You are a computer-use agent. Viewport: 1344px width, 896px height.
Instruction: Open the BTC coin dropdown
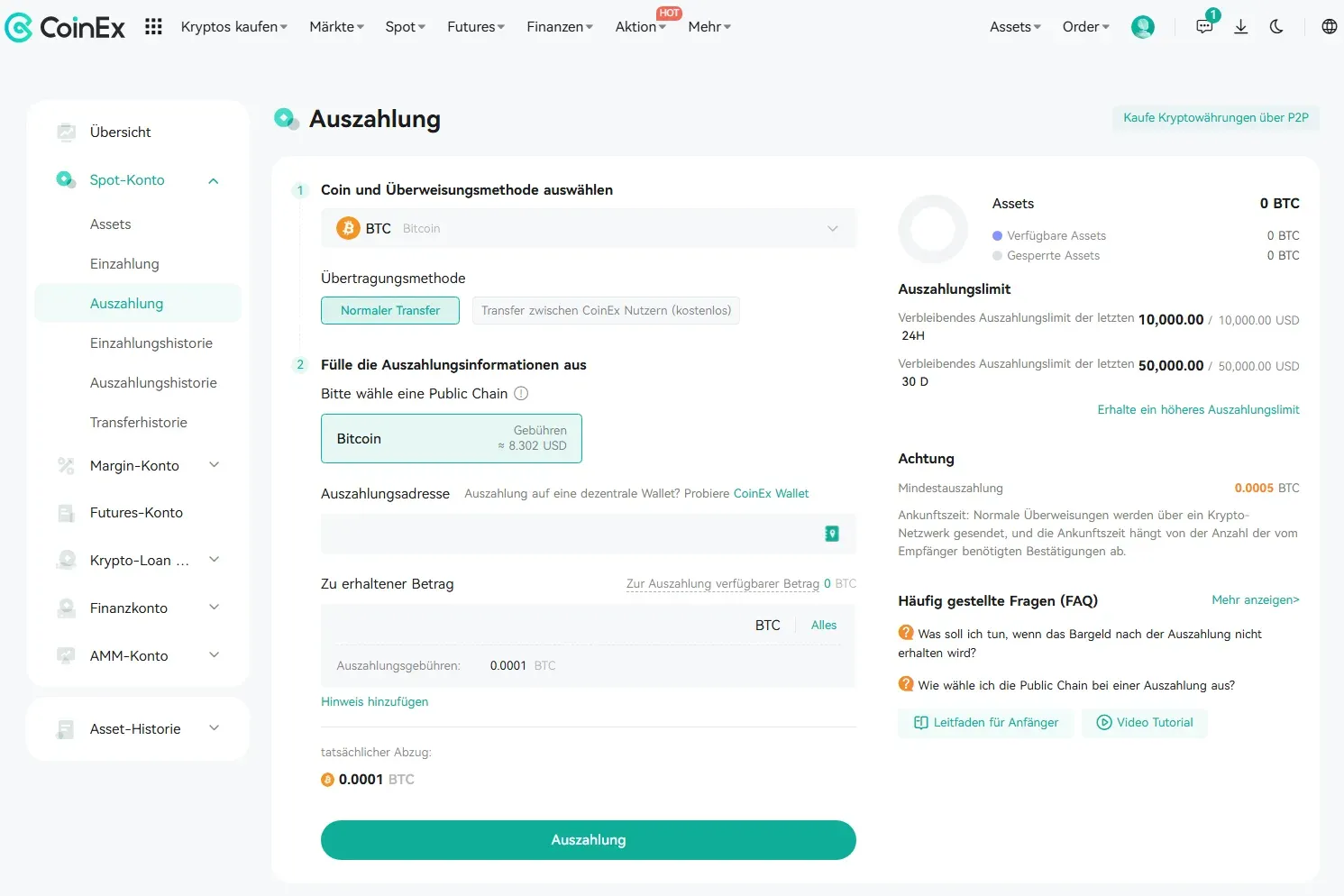pyautogui.click(x=589, y=228)
